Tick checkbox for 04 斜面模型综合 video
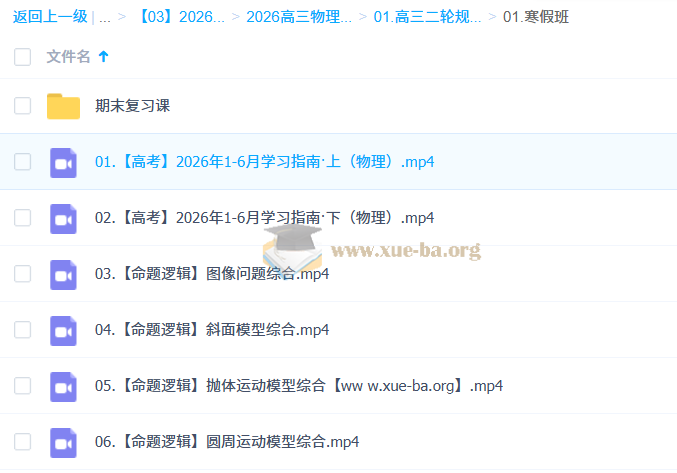The width and height of the screenshot is (677, 473). point(22,330)
